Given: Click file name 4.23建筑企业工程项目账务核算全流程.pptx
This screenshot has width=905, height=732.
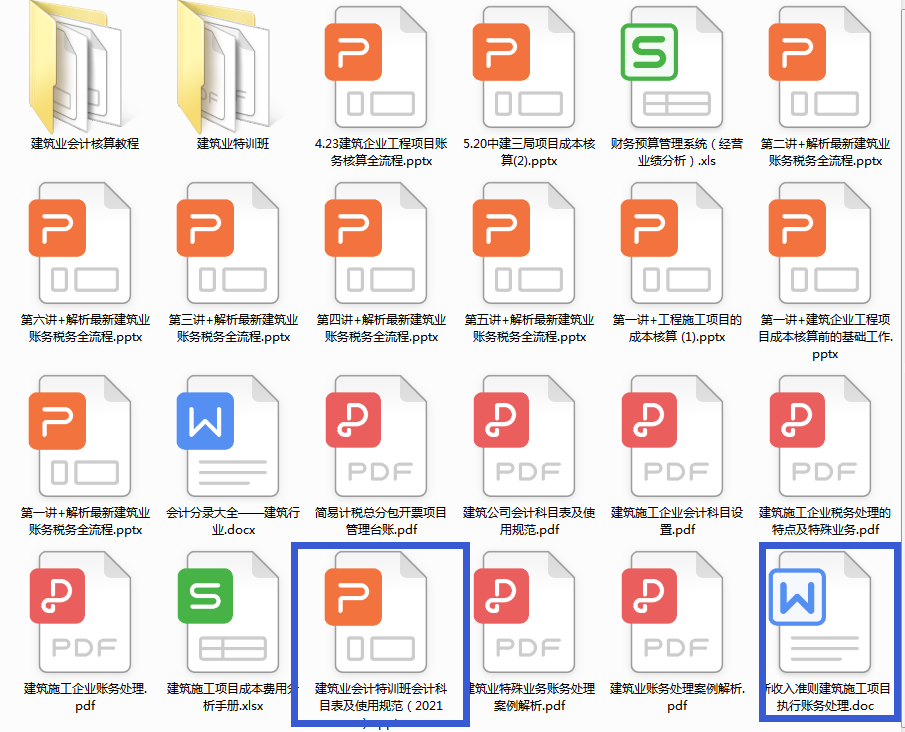Looking at the screenshot, I should tap(381, 152).
